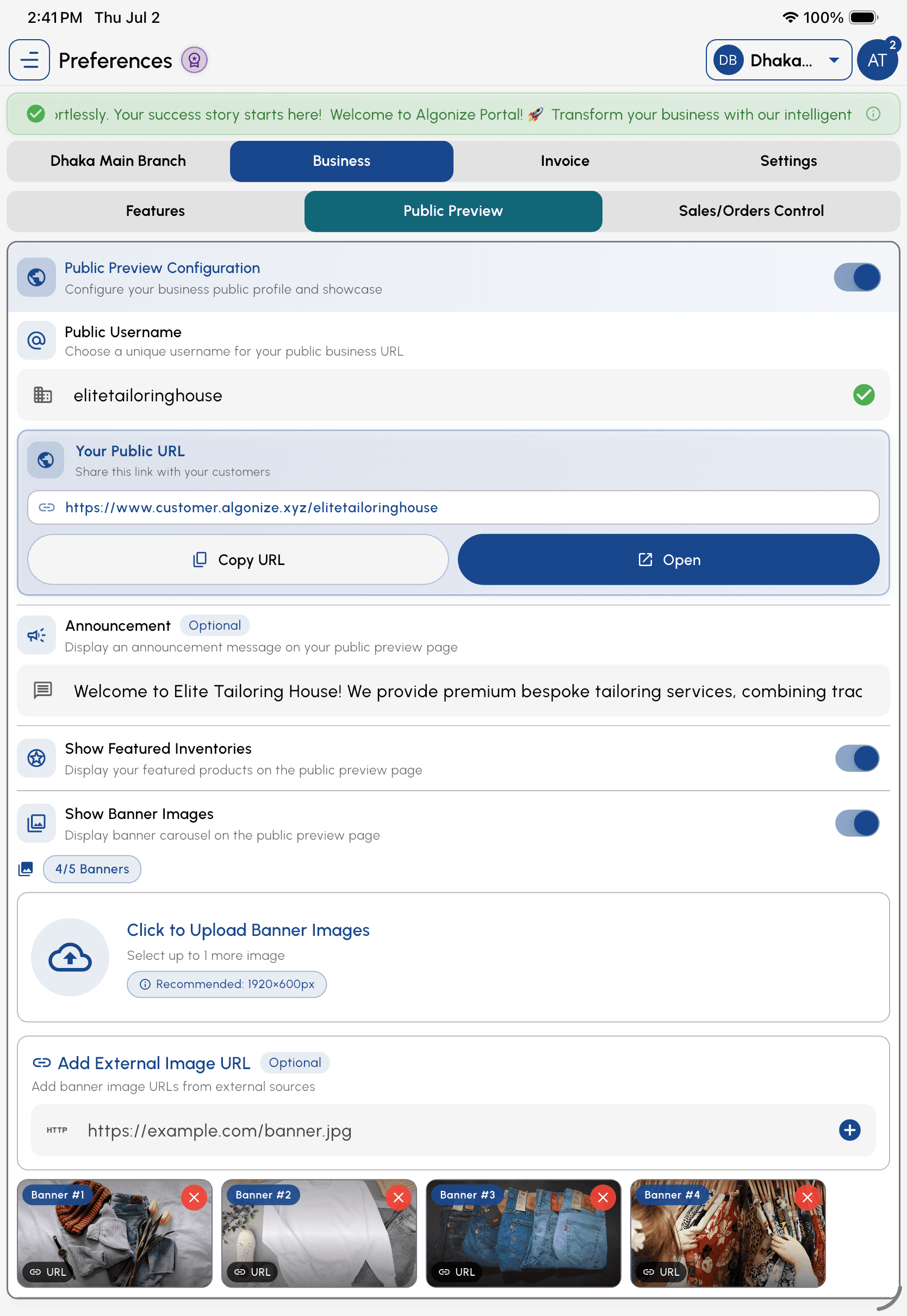Click the Wi-Fi icon in status bar

tap(790, 17)
